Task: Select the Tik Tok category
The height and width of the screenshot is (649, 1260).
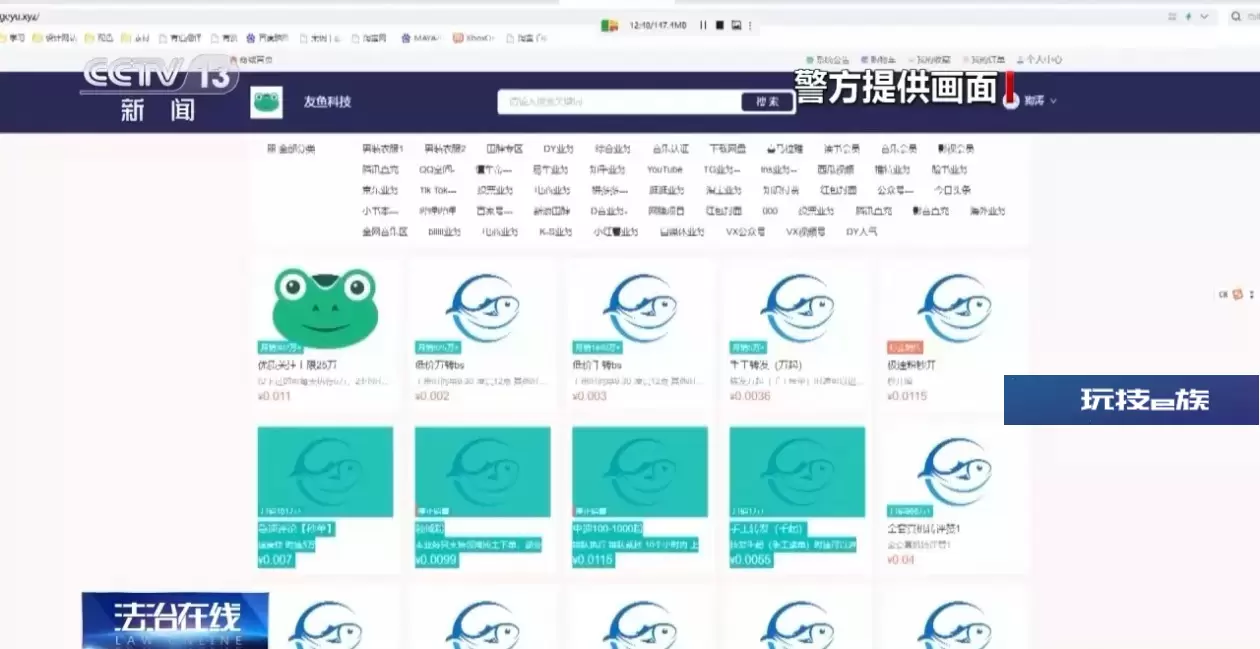Action: point(437,190)
